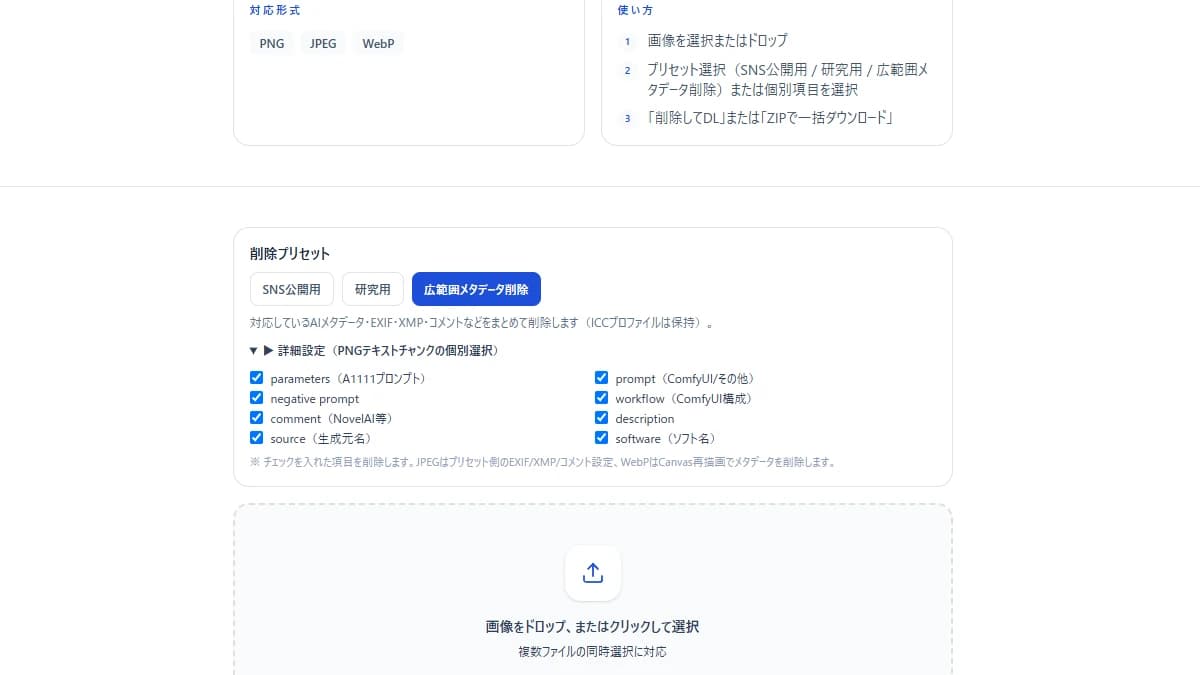
Task: Collapse the 詳細設定 disclosure section
Action: (374, 351)
